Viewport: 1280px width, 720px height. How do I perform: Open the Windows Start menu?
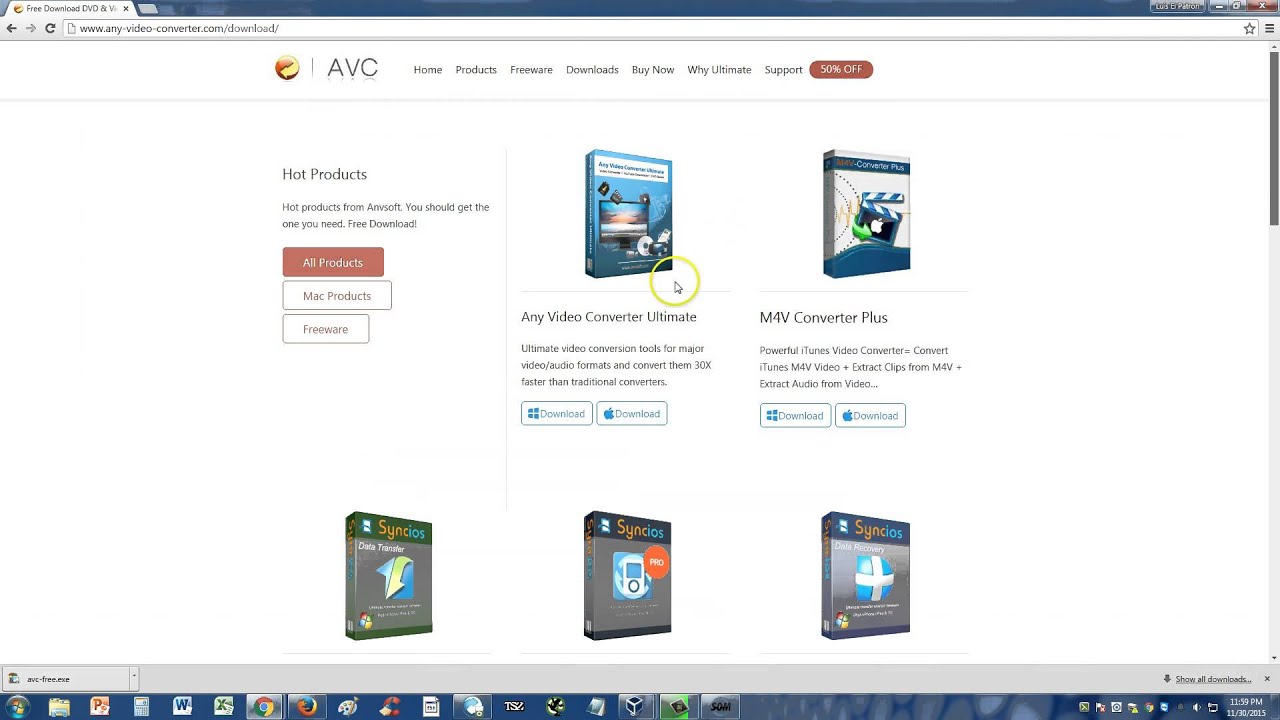pos(17,707)
